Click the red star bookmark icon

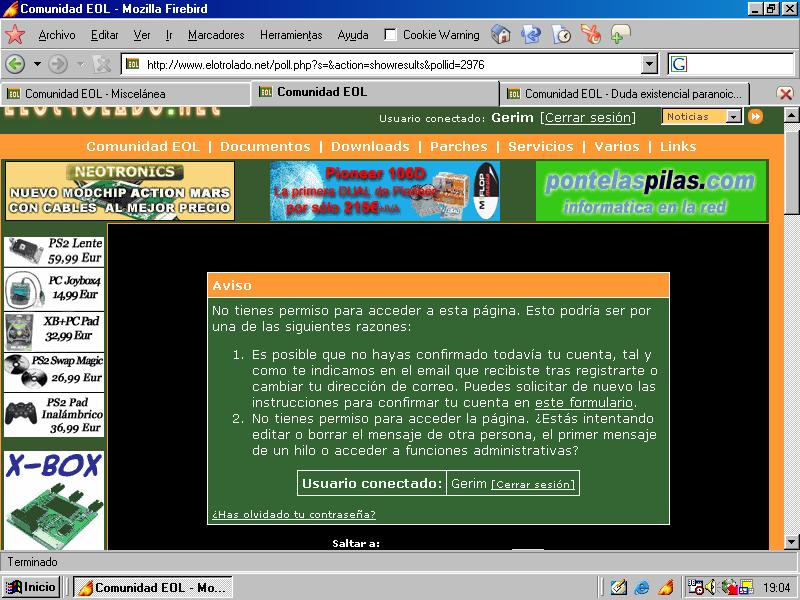click(x=15, y=34)
